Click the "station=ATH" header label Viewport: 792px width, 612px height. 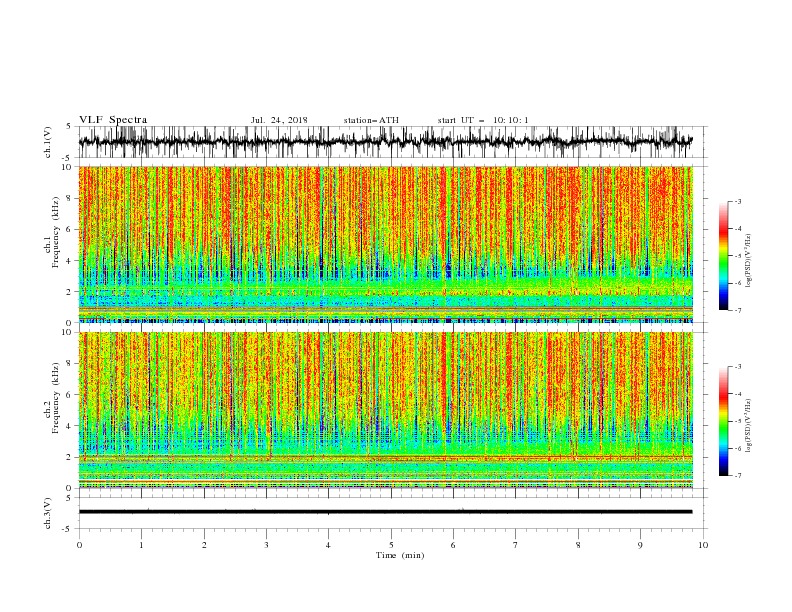tap(371, 120)
